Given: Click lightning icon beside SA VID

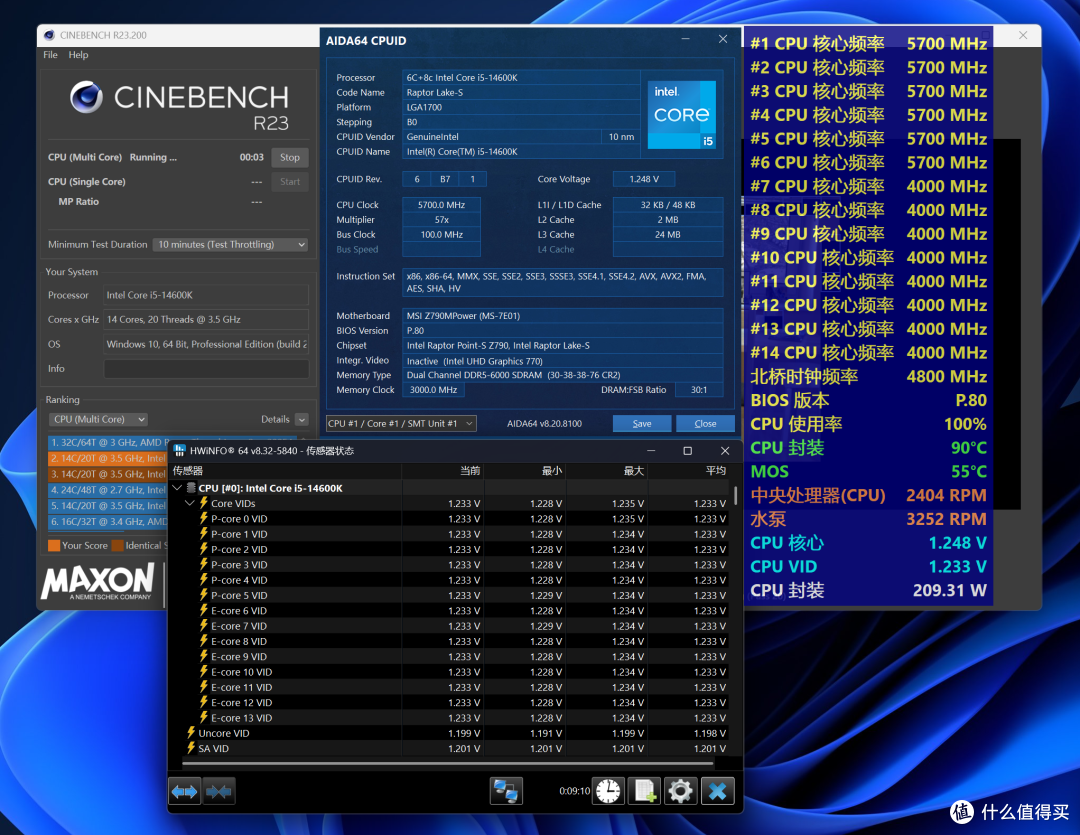Looking at the screenshot, I should (x=191, y=748).
